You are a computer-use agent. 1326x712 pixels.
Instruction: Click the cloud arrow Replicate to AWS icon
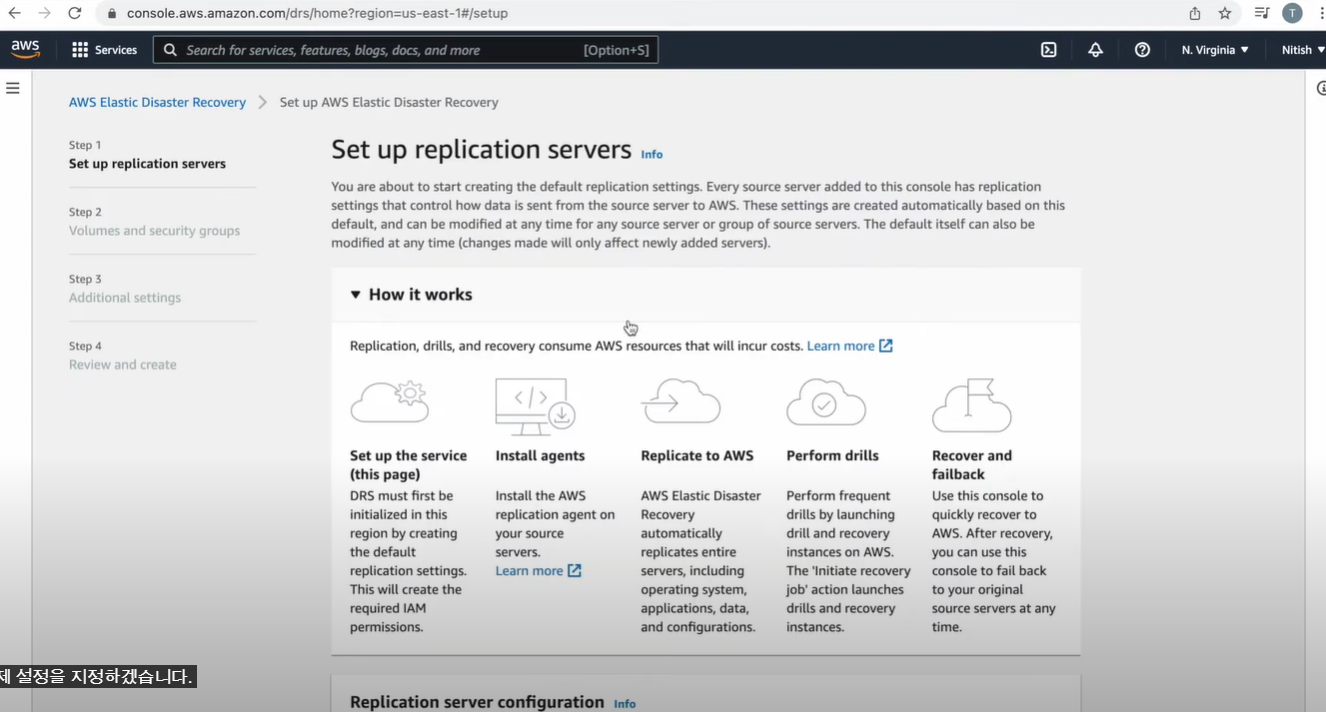click(x=680, y=402)
